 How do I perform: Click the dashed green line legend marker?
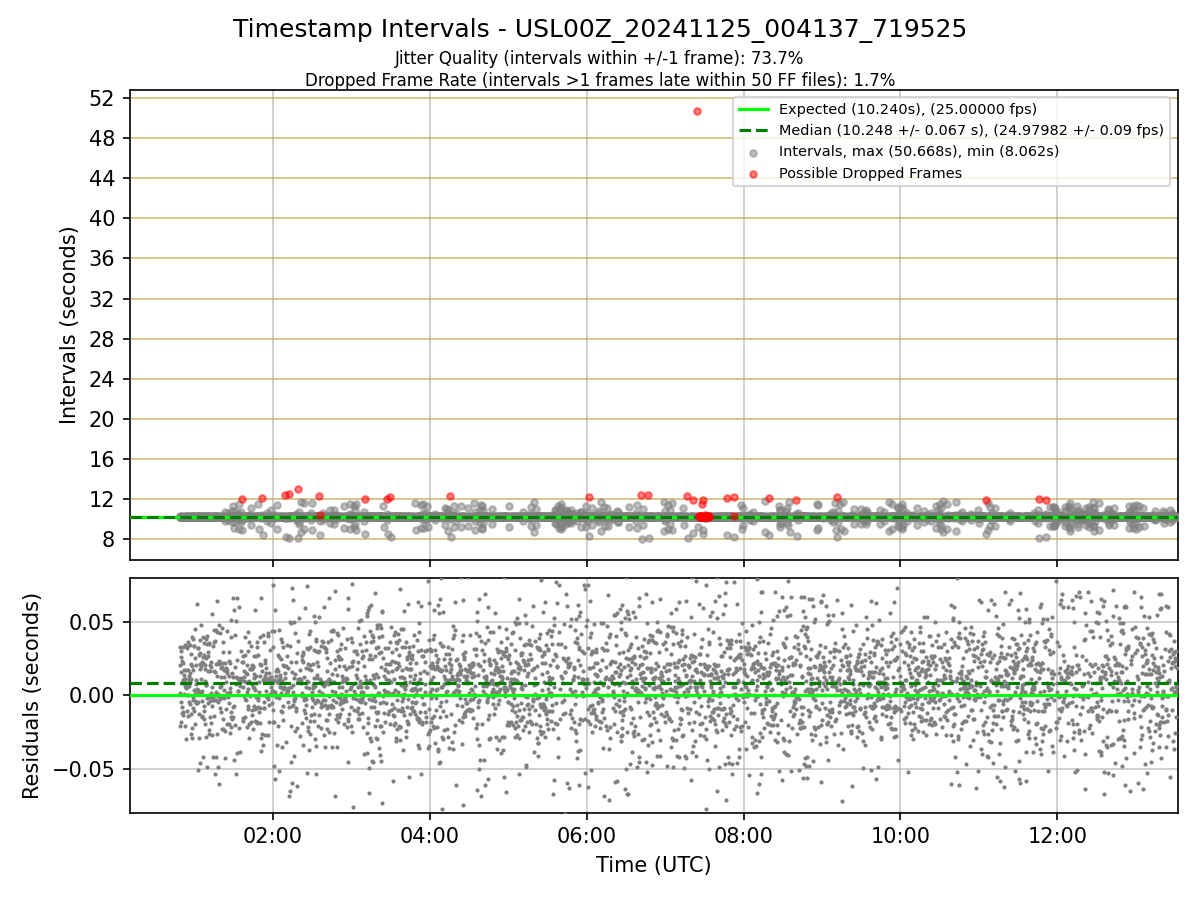[754, 130]
